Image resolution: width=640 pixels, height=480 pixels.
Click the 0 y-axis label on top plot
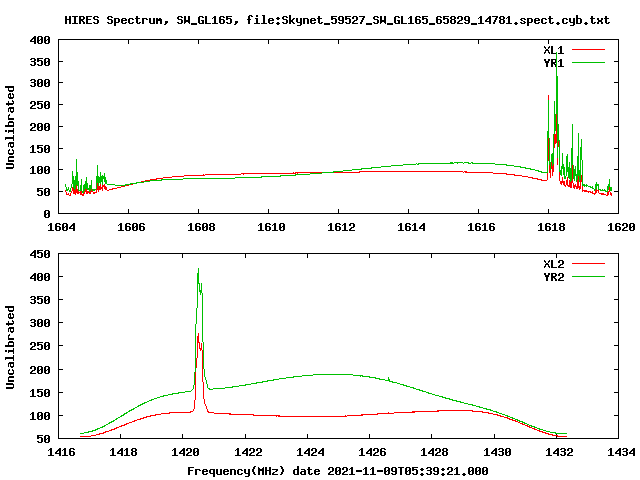tap(47, 214)
